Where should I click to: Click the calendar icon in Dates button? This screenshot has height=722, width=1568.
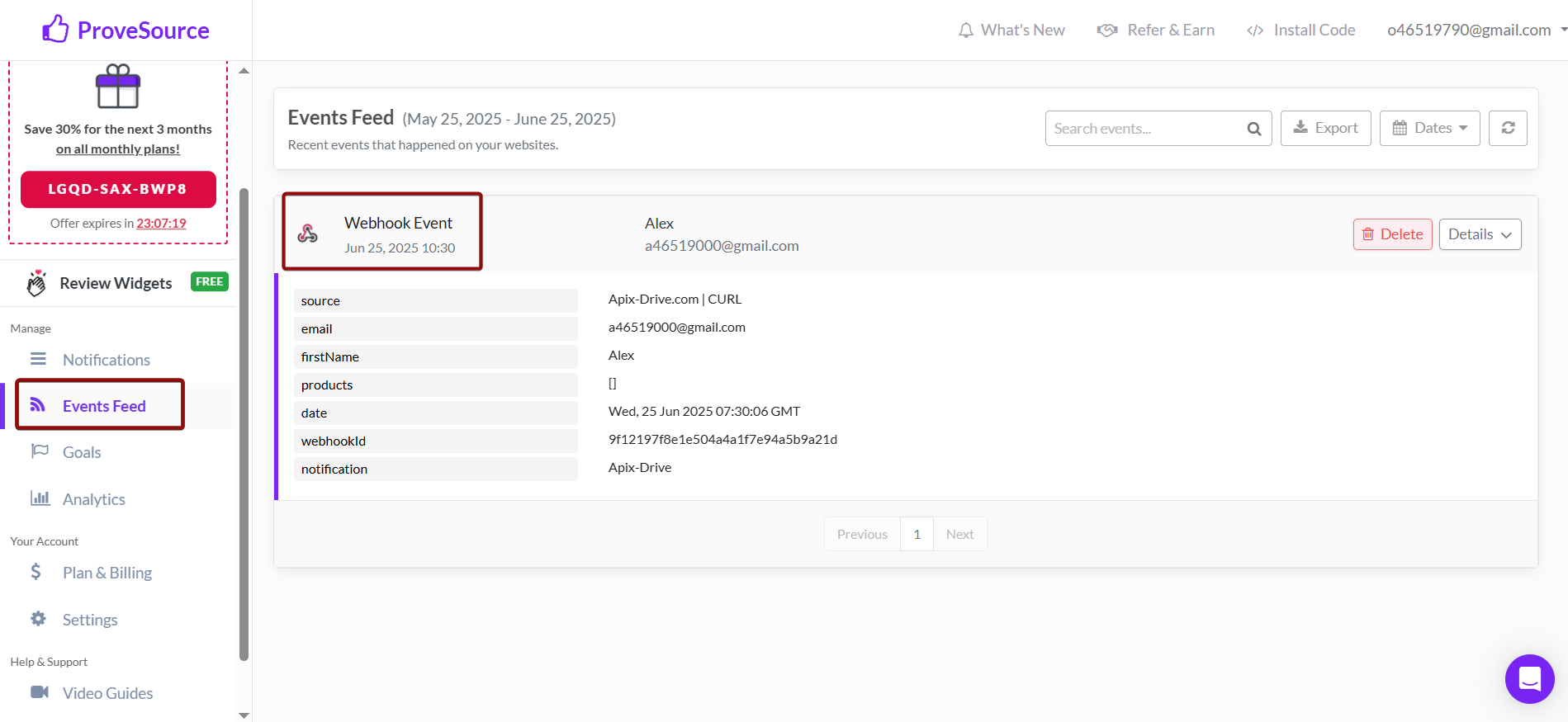point(1400,128)
